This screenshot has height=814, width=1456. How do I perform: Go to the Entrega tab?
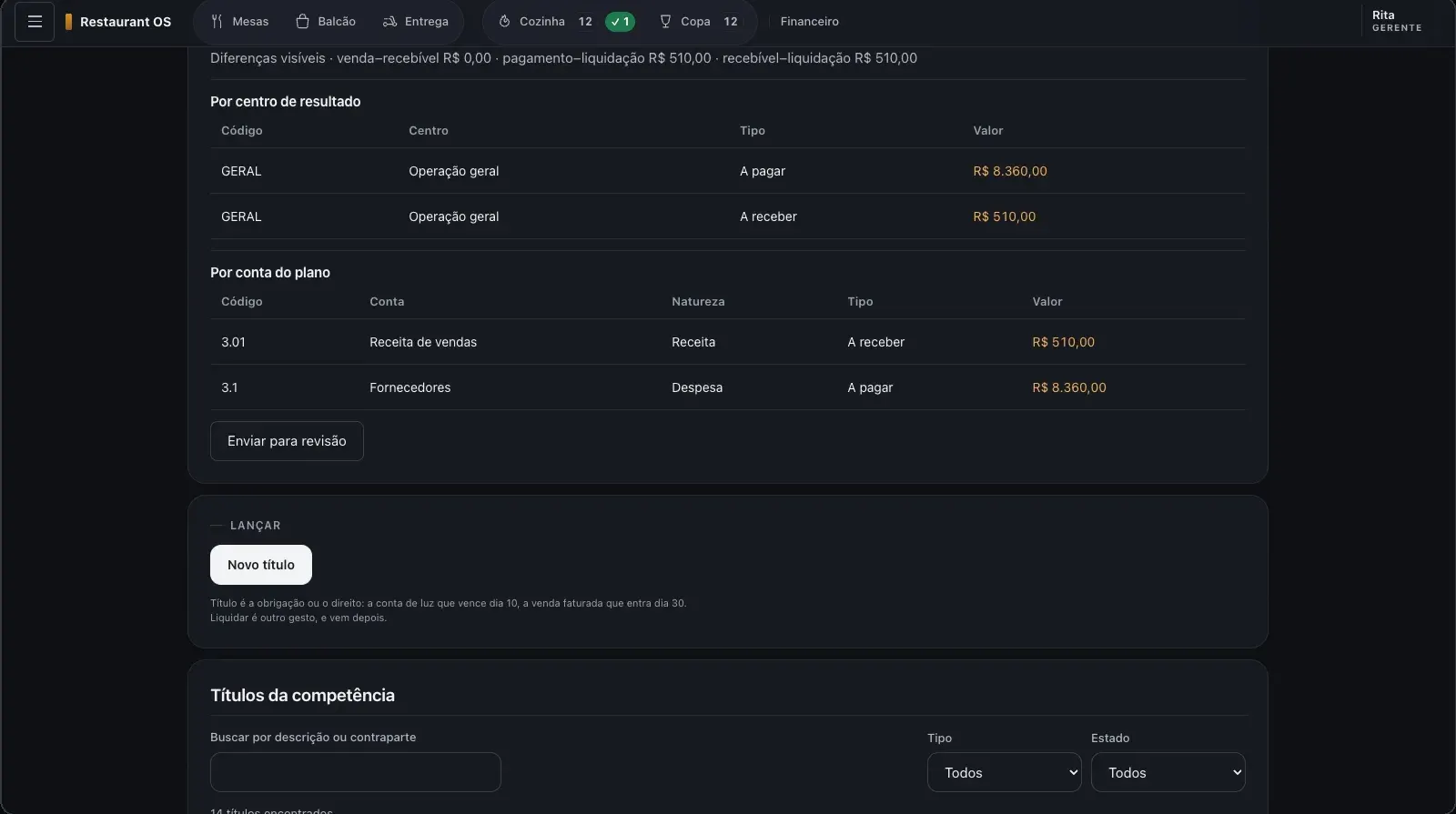coord(416,22)
